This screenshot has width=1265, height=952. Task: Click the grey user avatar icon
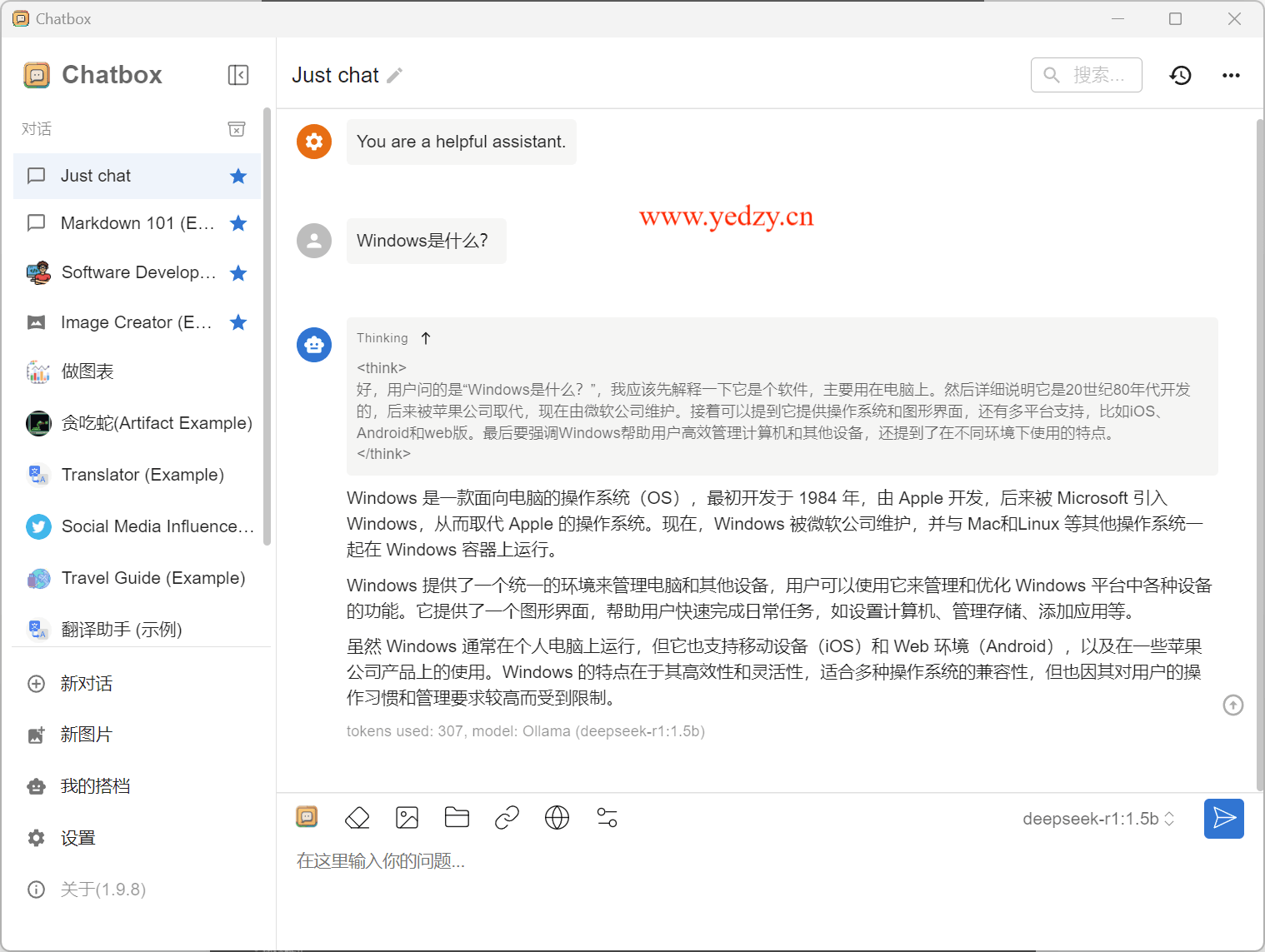(x=314, y=241)
